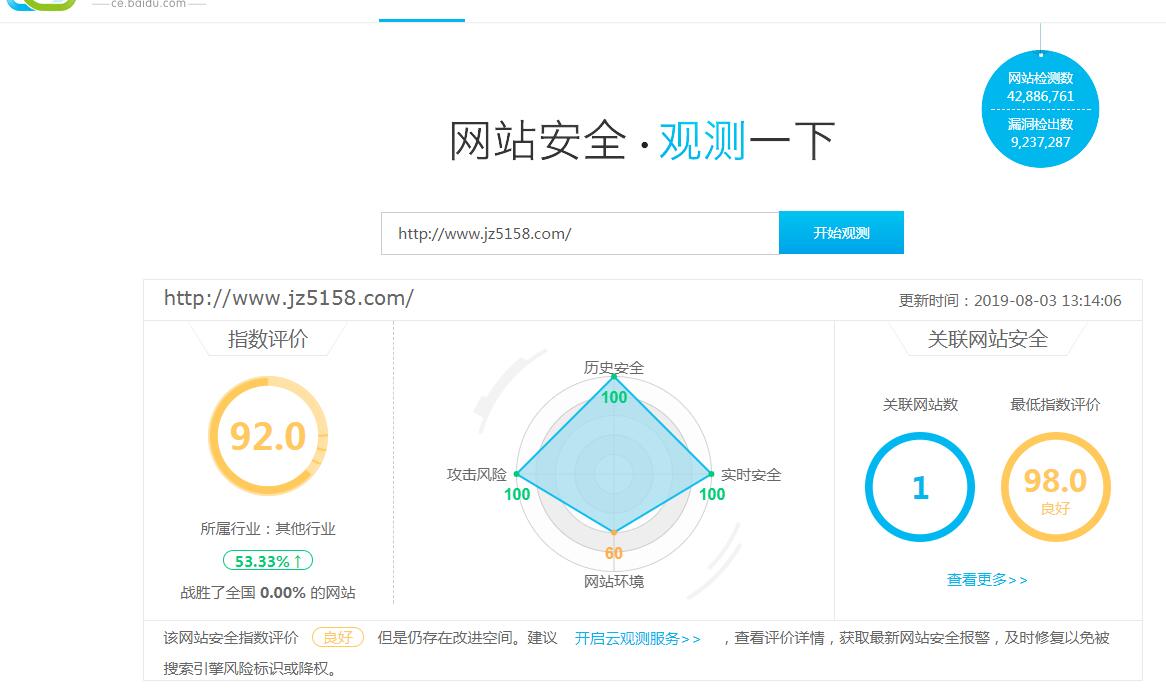The image size is (1166, 690).
Task: Click the ce.baidu.com logo at top left
Action: [x=104, y=4]
